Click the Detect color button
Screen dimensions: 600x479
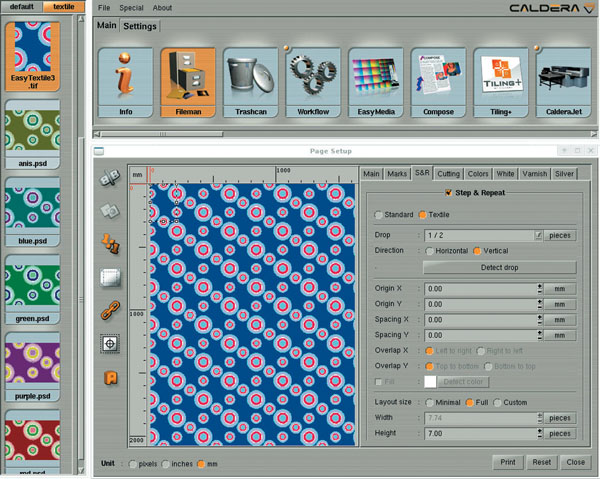click(463, 382)
